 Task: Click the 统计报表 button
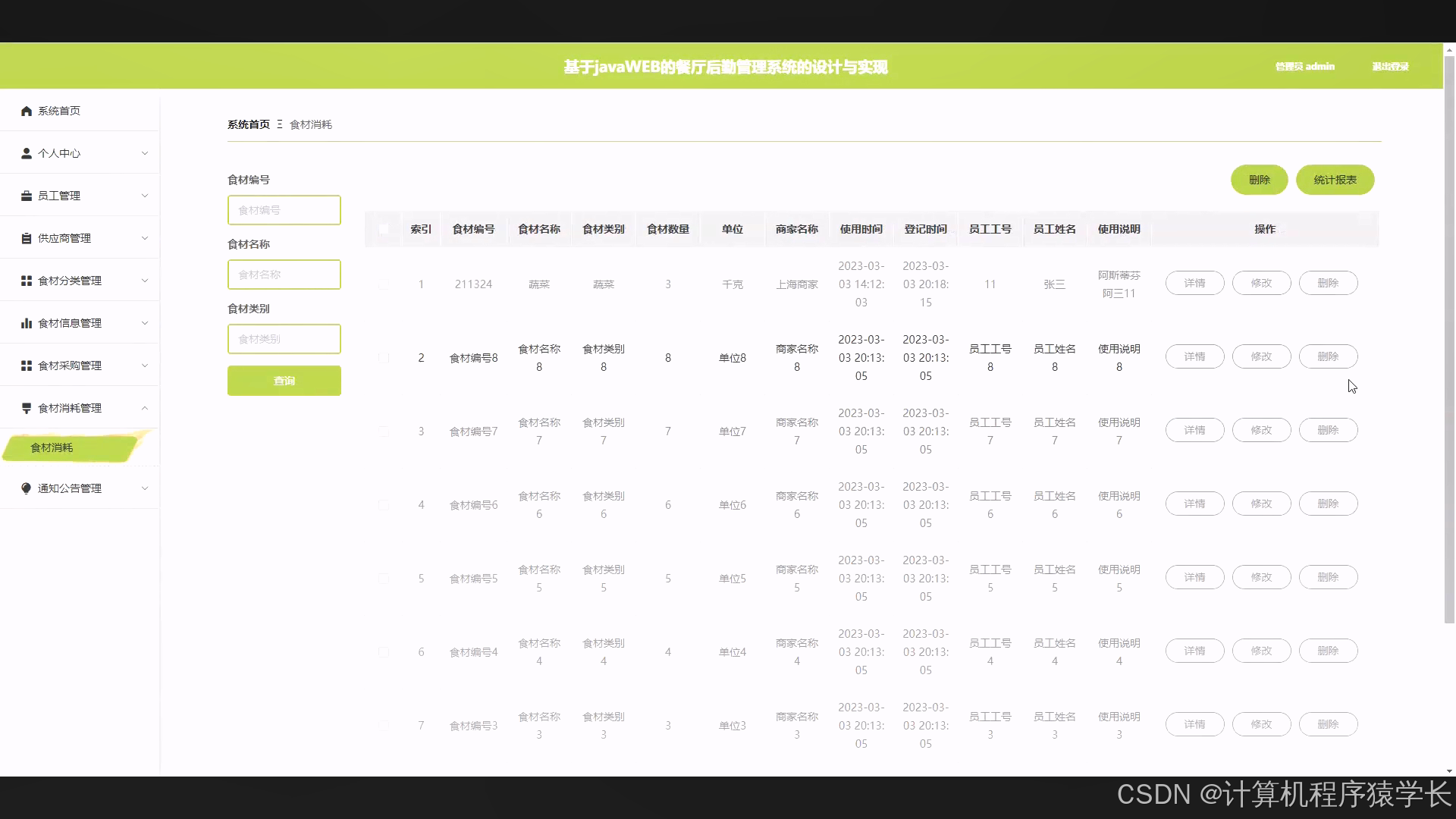(x=1335, y=180)
